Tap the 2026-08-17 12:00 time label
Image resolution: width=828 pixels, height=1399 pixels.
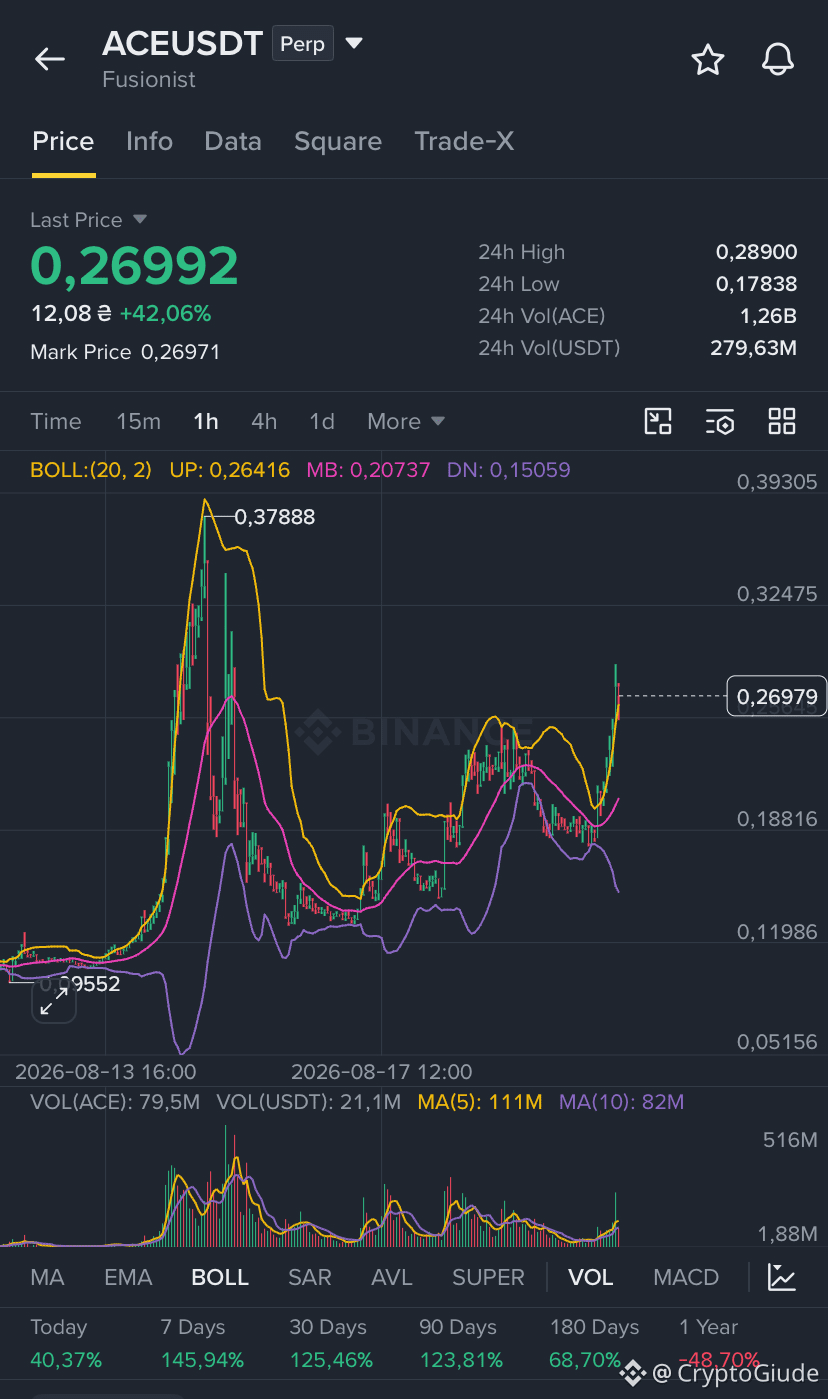tap(381, 1072)
